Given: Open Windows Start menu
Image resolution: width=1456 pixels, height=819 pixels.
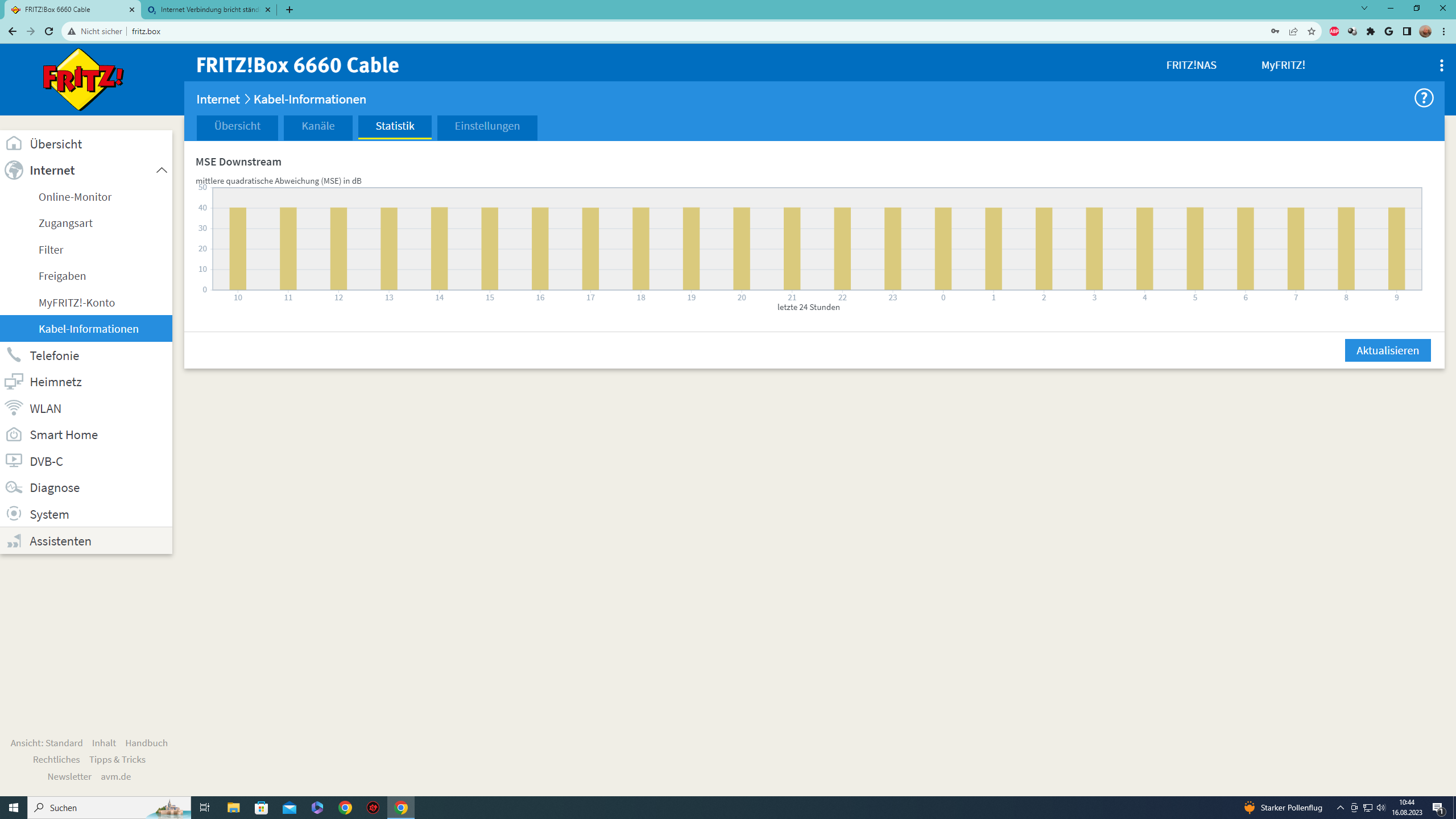Looking at the screenshot, I should [14, 808].
